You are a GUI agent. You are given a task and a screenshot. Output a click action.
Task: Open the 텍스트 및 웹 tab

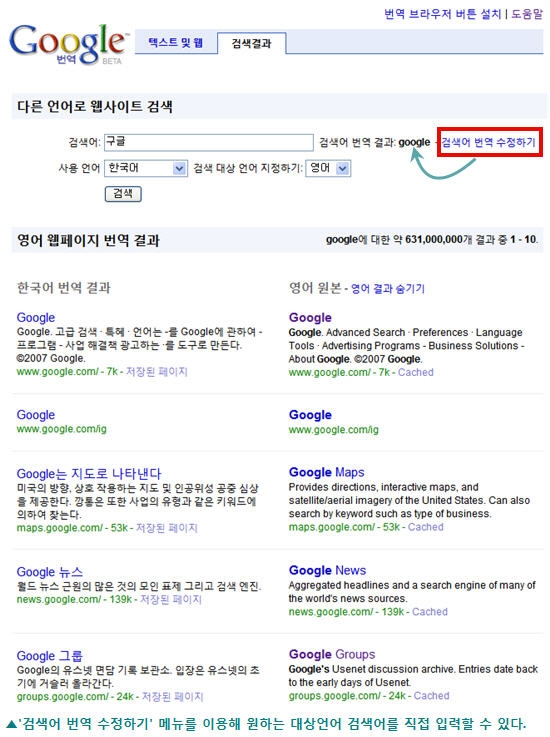(175, 43)
